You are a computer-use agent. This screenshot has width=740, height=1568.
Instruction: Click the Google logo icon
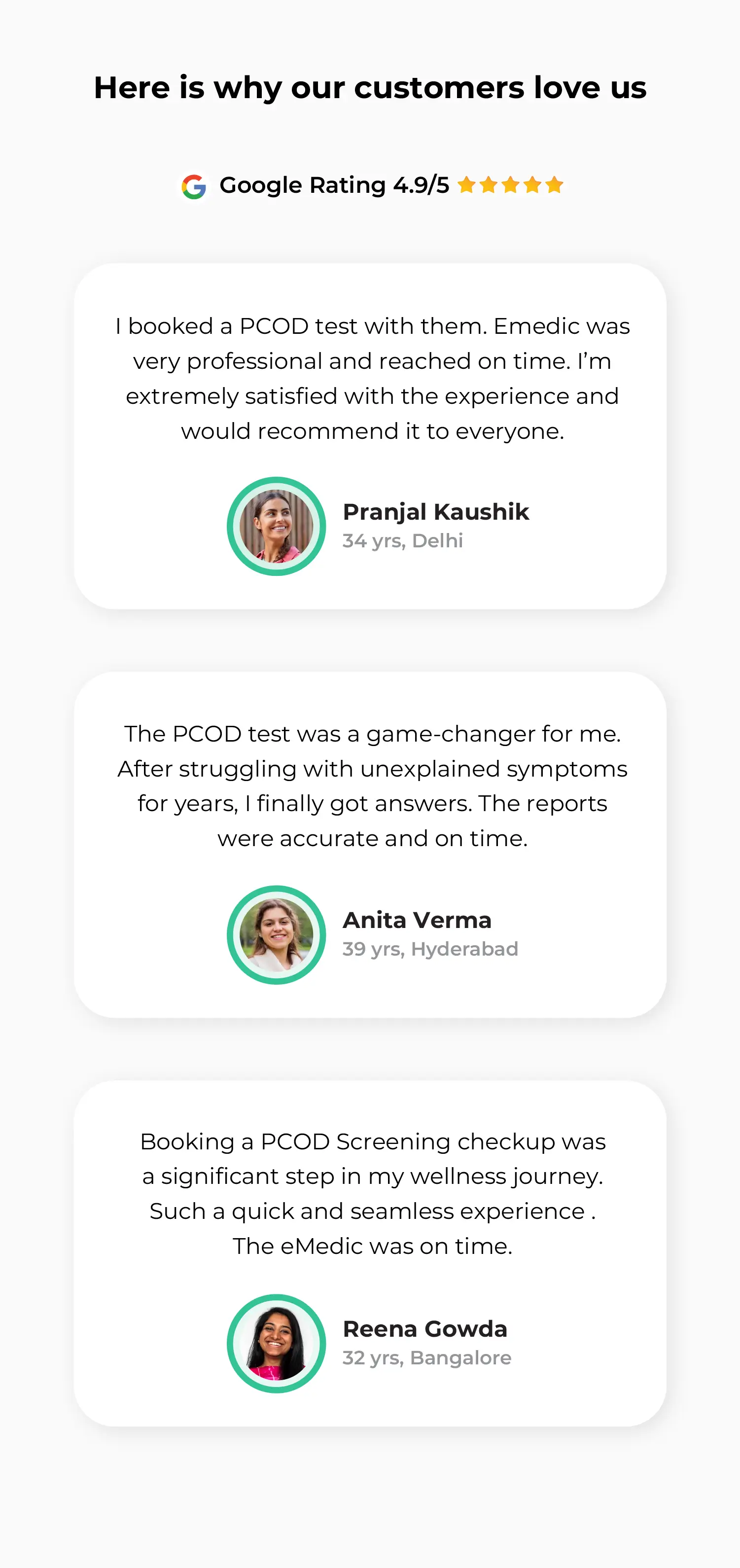pos(194,186)
